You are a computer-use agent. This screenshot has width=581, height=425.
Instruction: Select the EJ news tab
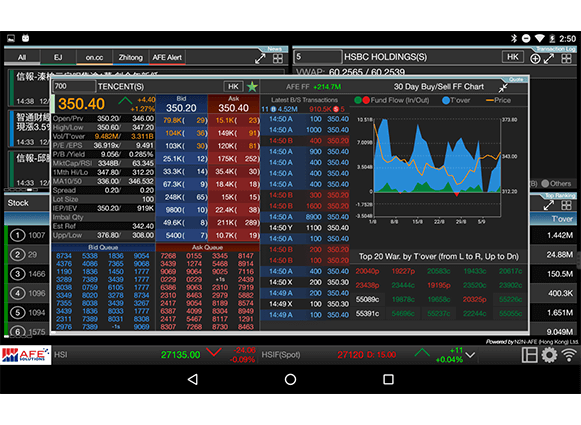click(58, 57)
